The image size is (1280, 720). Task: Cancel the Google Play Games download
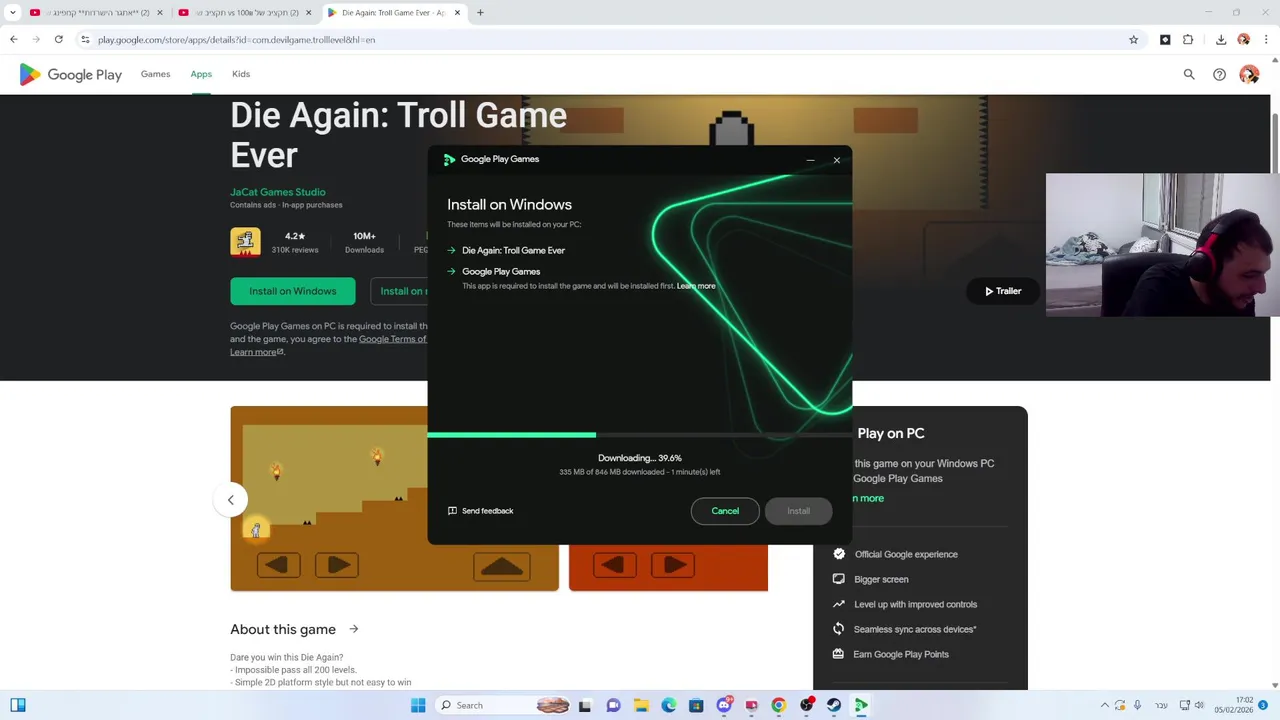[x=725, y=511]
